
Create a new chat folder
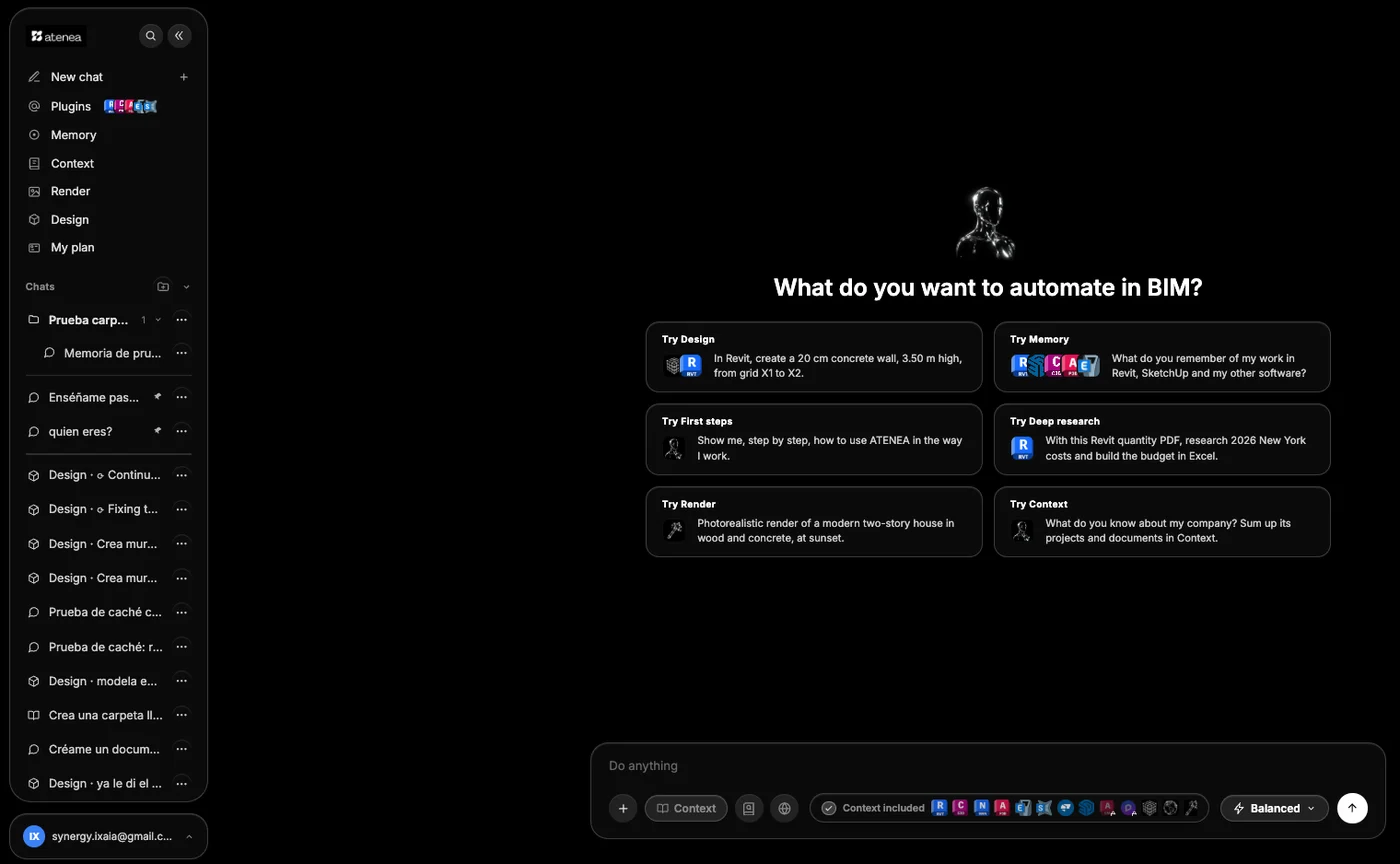[163, 286]
